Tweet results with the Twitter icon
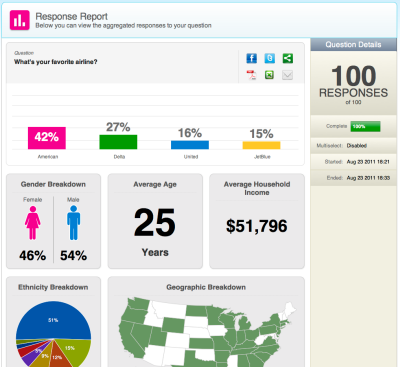The image size is (400, 367). [x=270, y=58]
